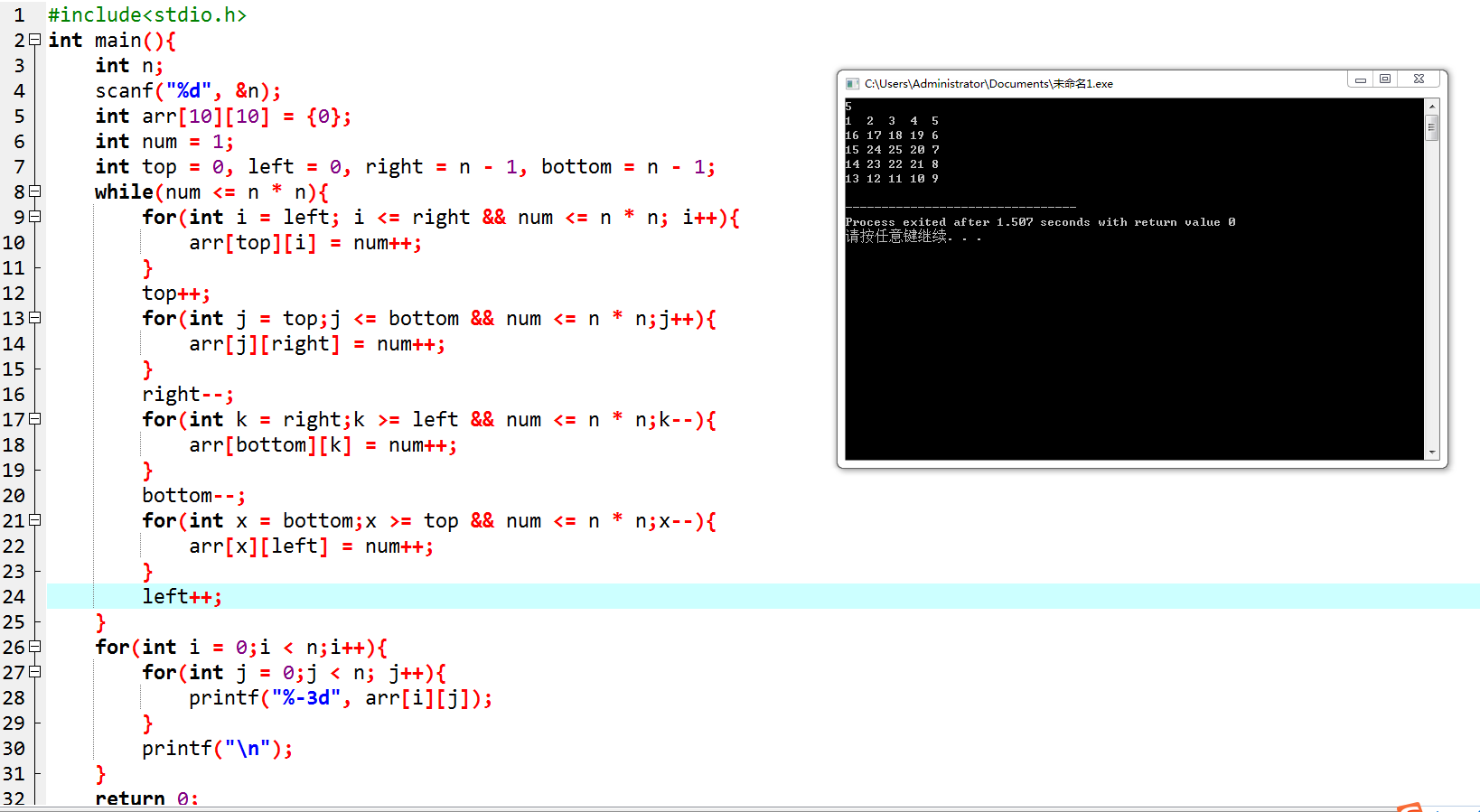Click the '请按任意键继续' prompt in console
This screenshot has height=812, width=1480.
[x=913, y=236]
